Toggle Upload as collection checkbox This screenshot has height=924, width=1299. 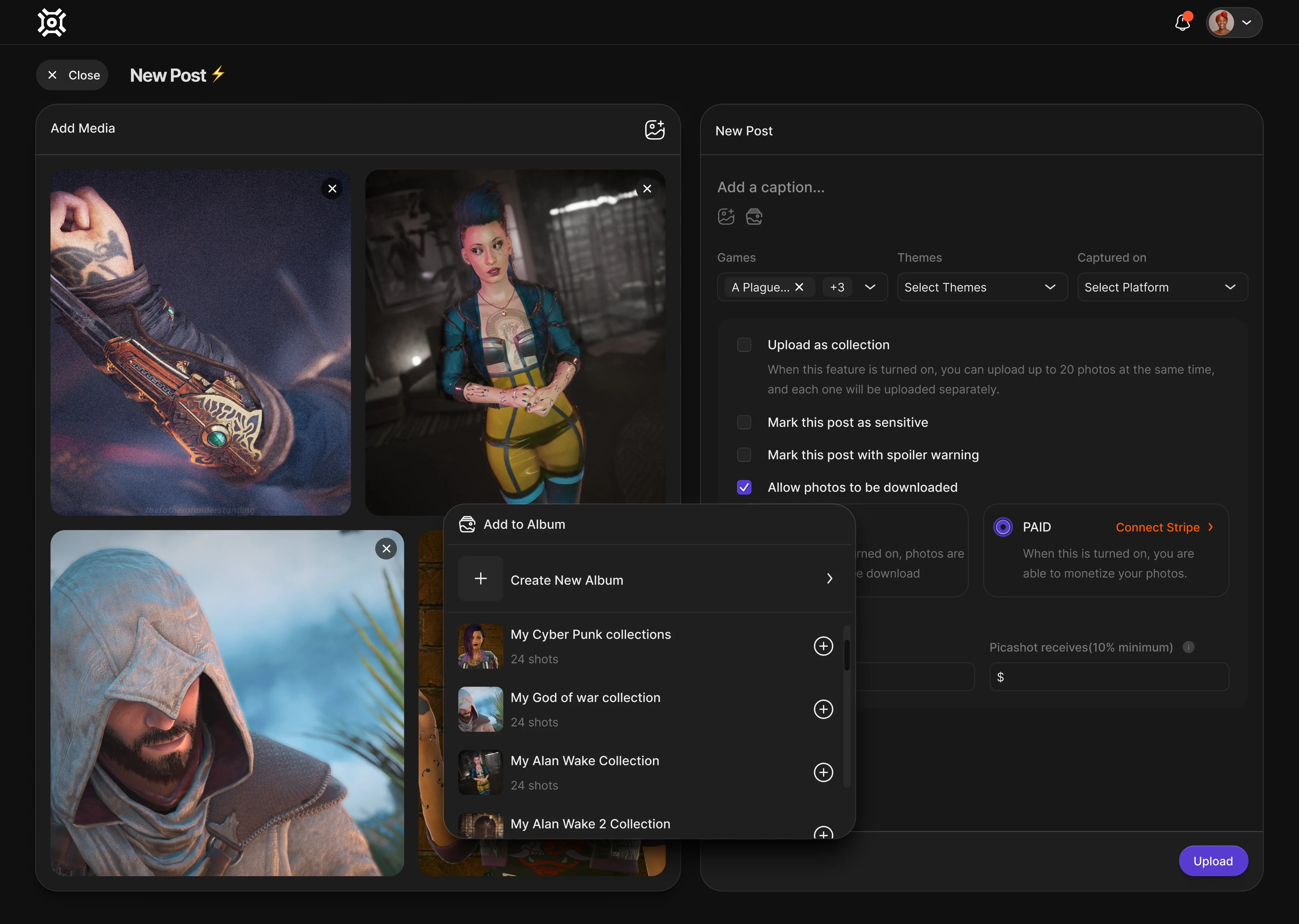click(744, 345)
